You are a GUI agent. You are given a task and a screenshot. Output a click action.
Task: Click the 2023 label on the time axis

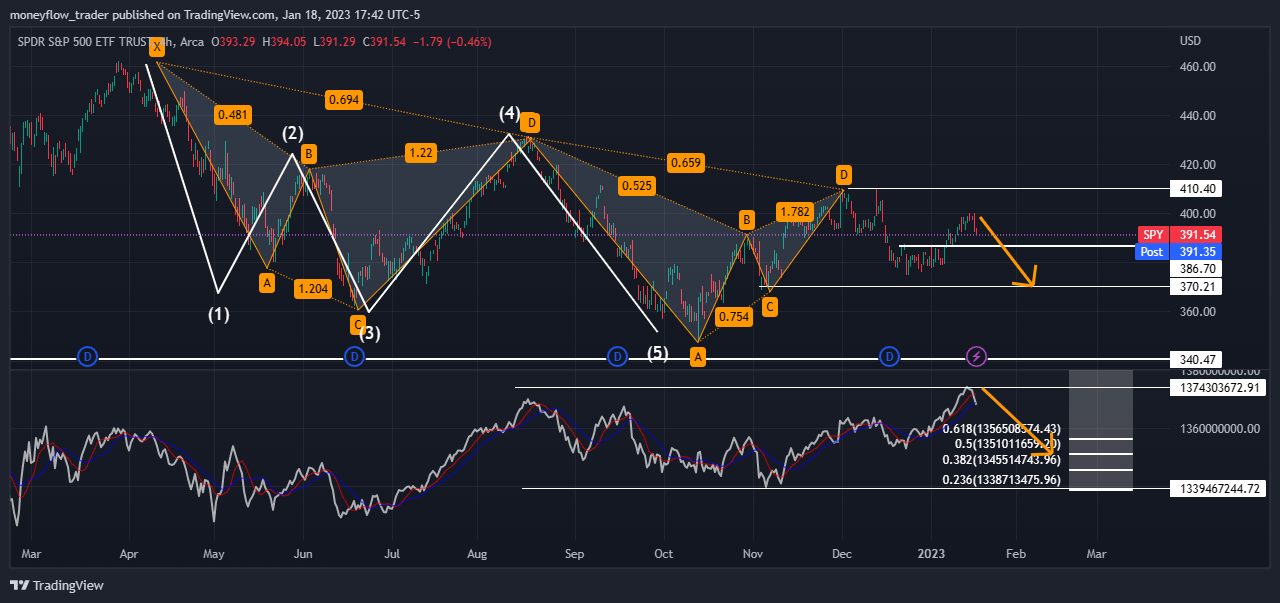930,553
